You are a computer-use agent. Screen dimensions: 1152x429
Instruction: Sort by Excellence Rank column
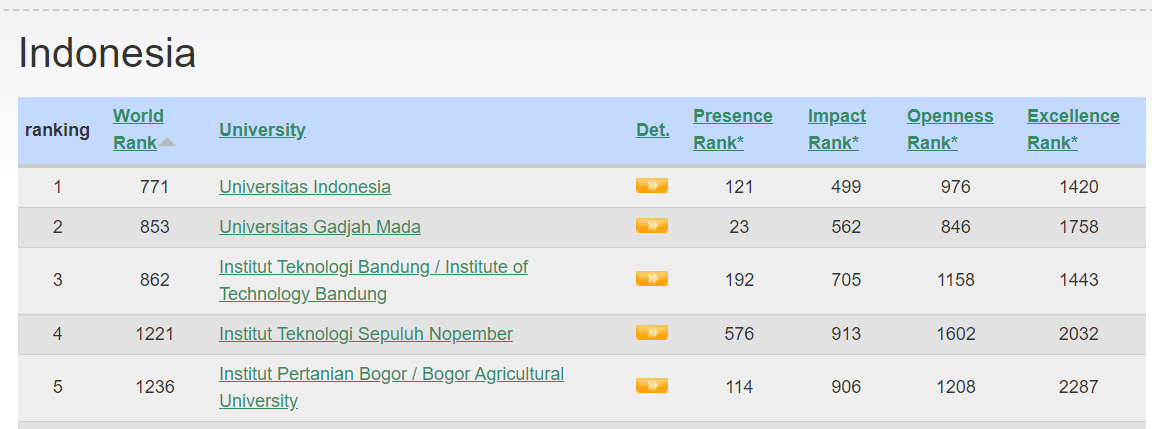(1073, 129)
